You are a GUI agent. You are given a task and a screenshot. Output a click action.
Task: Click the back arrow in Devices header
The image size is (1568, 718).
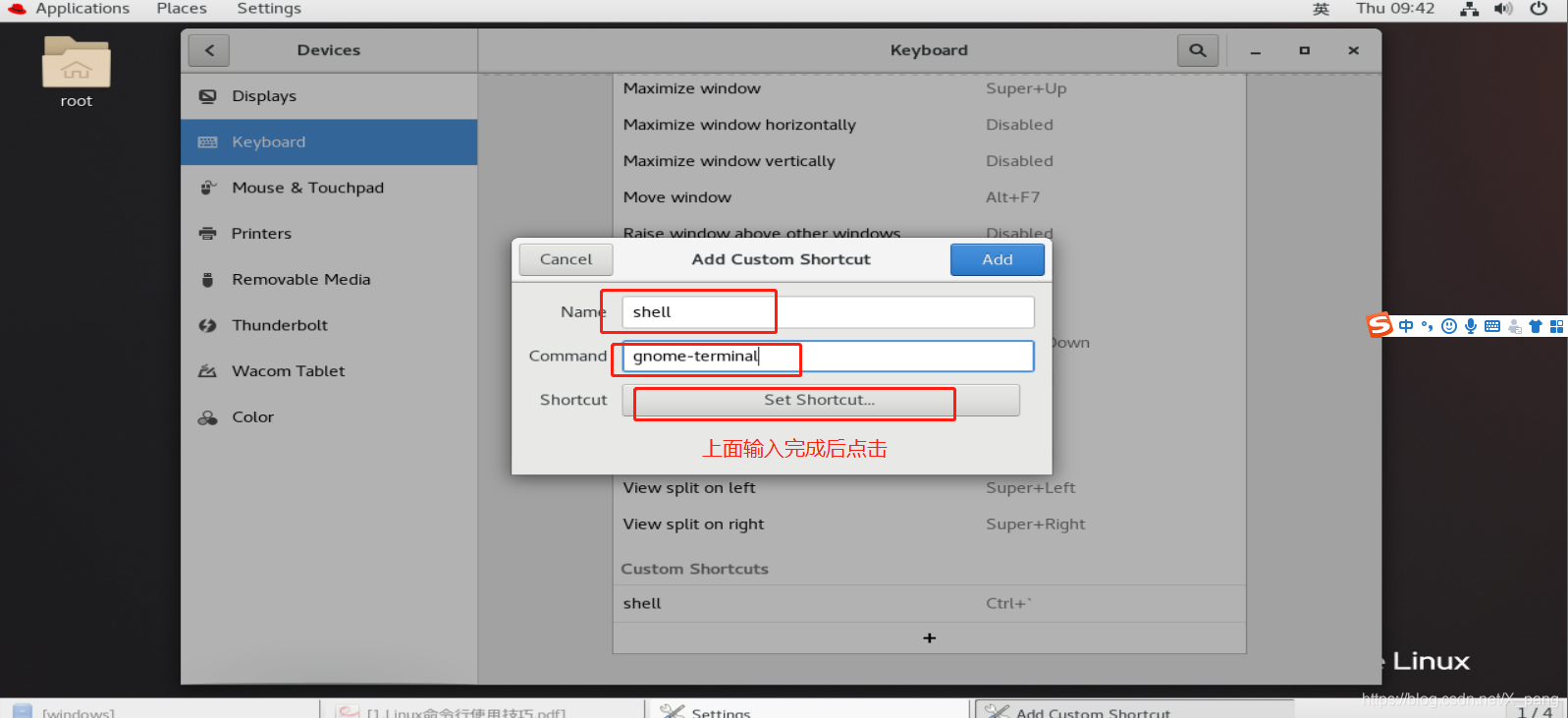(x=209, y=50)
